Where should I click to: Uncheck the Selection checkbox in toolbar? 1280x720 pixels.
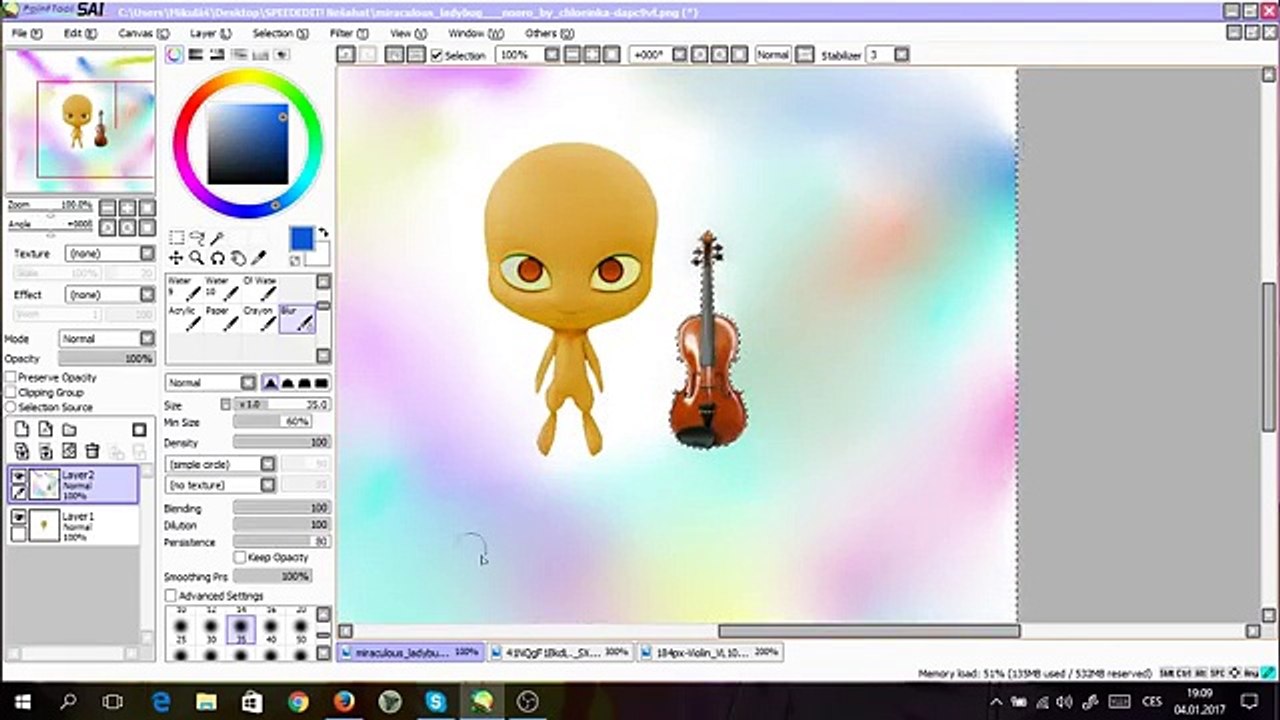(437, 55)
